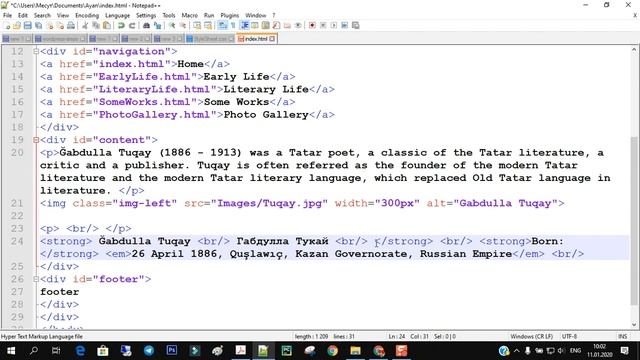This screenshot has width=640, height=360.
Task: Click the green Undo arrow
Action: point(121,25)
